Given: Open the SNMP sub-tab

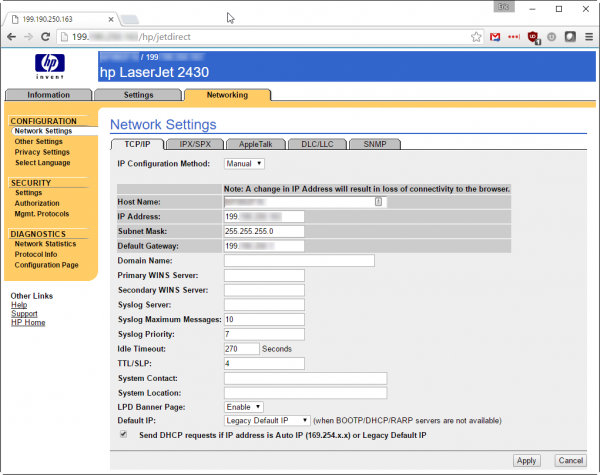Looking at the screenshot, I should click(375, 144).
